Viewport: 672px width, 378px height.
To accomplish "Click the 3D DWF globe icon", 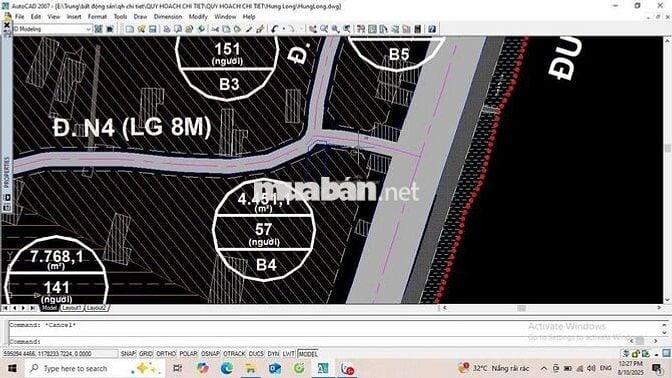I will [x=201, y=29].
